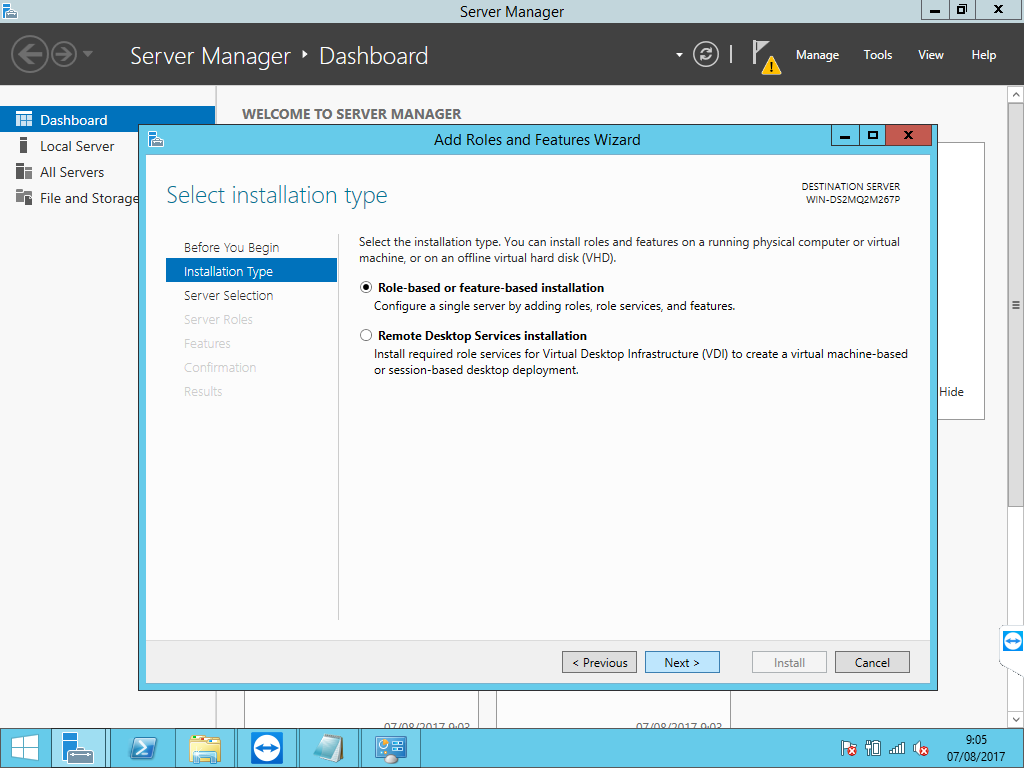Viewport: 1024px width, 768px height.
Task: Open the dropdown arrow beside the refresh icon
Action: tap(679, 55)
